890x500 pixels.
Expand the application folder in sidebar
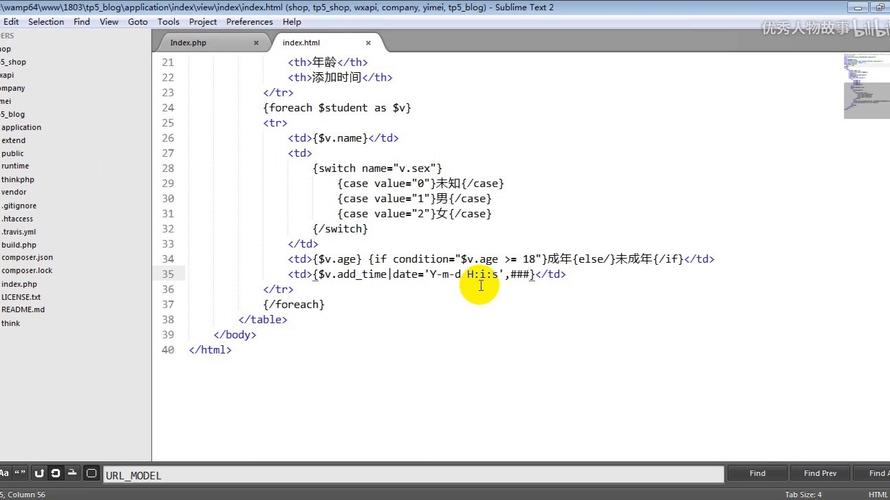coord(21,127)
